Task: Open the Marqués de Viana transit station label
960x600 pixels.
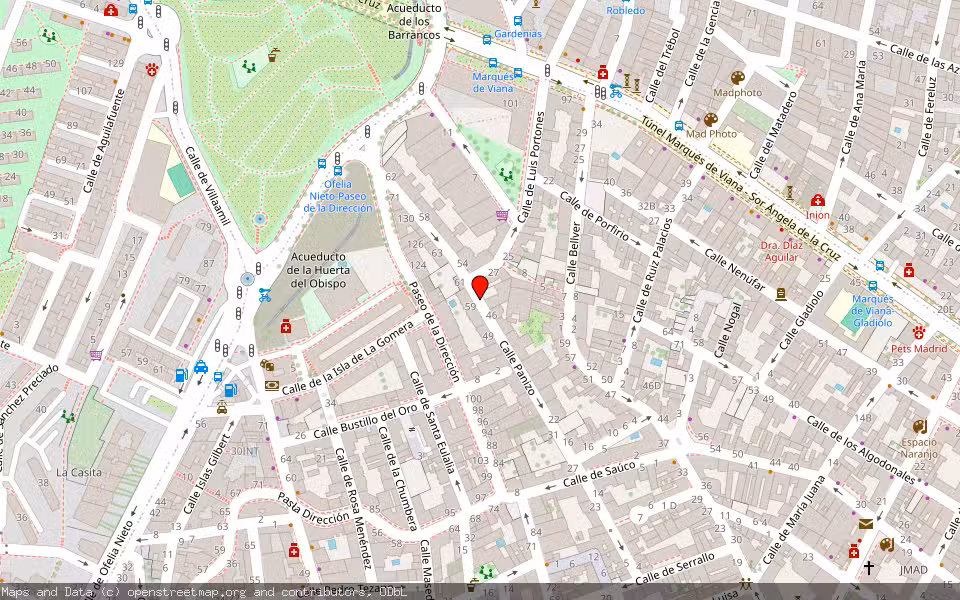Action: (493, 83)
